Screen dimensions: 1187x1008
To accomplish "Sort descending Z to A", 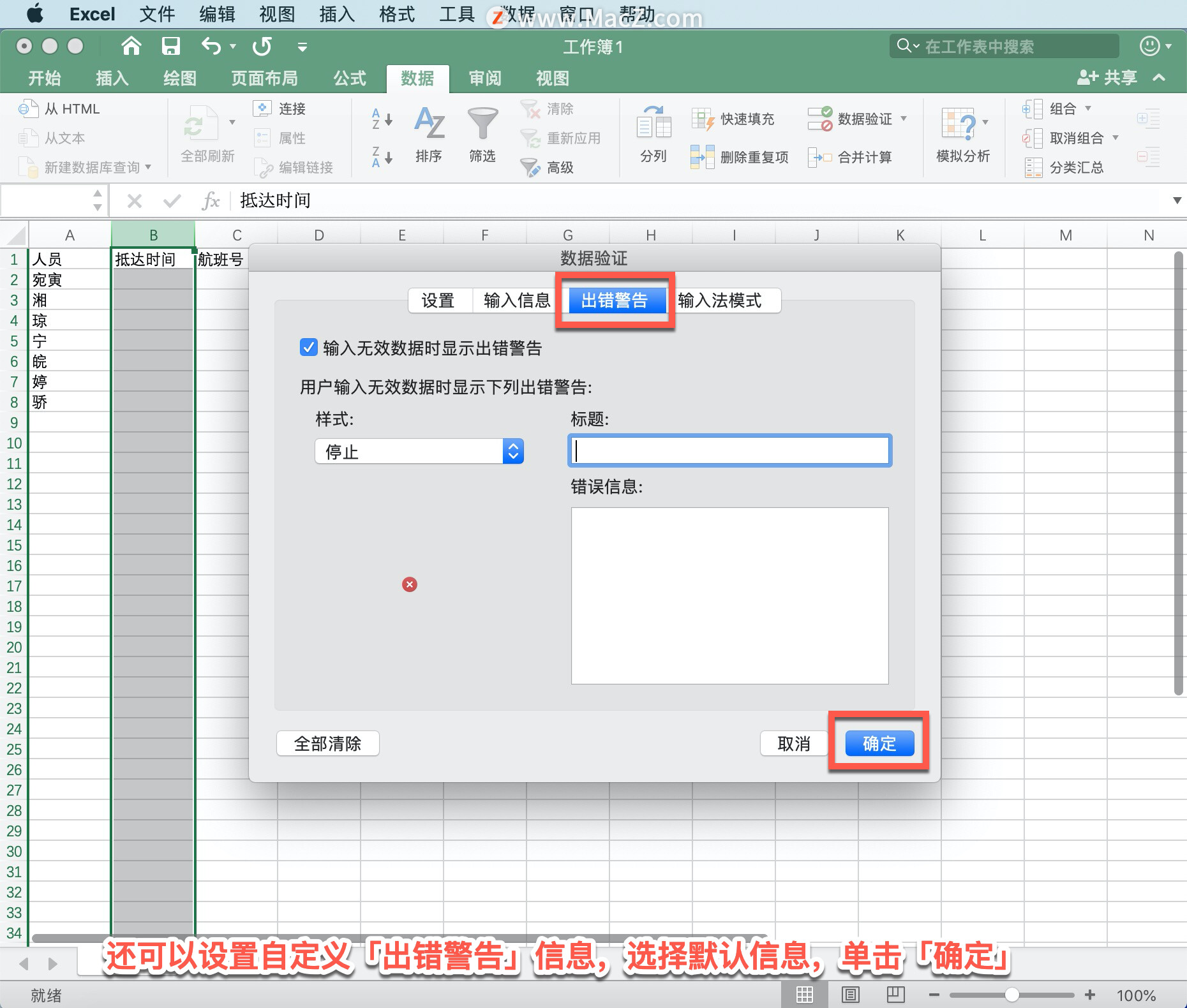I will point(382,157).
